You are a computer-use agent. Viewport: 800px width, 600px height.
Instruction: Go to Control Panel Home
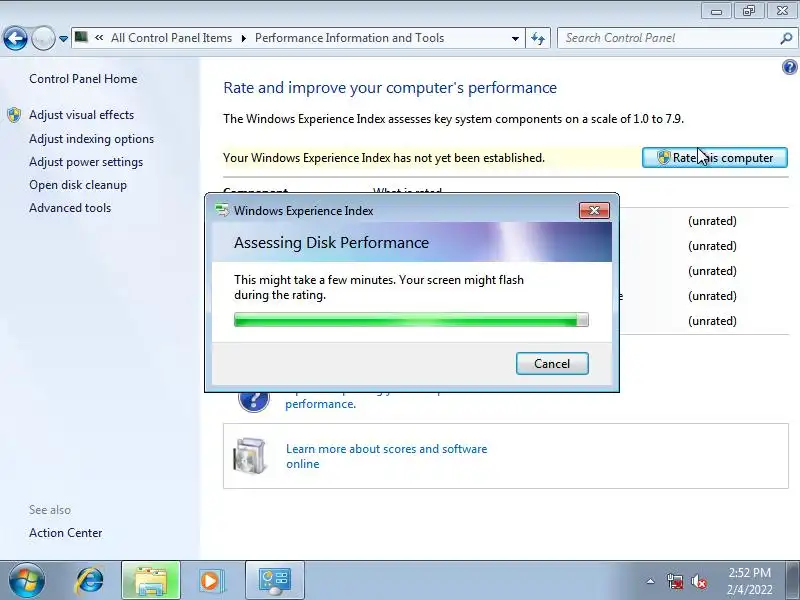click(x=83, y=79)
